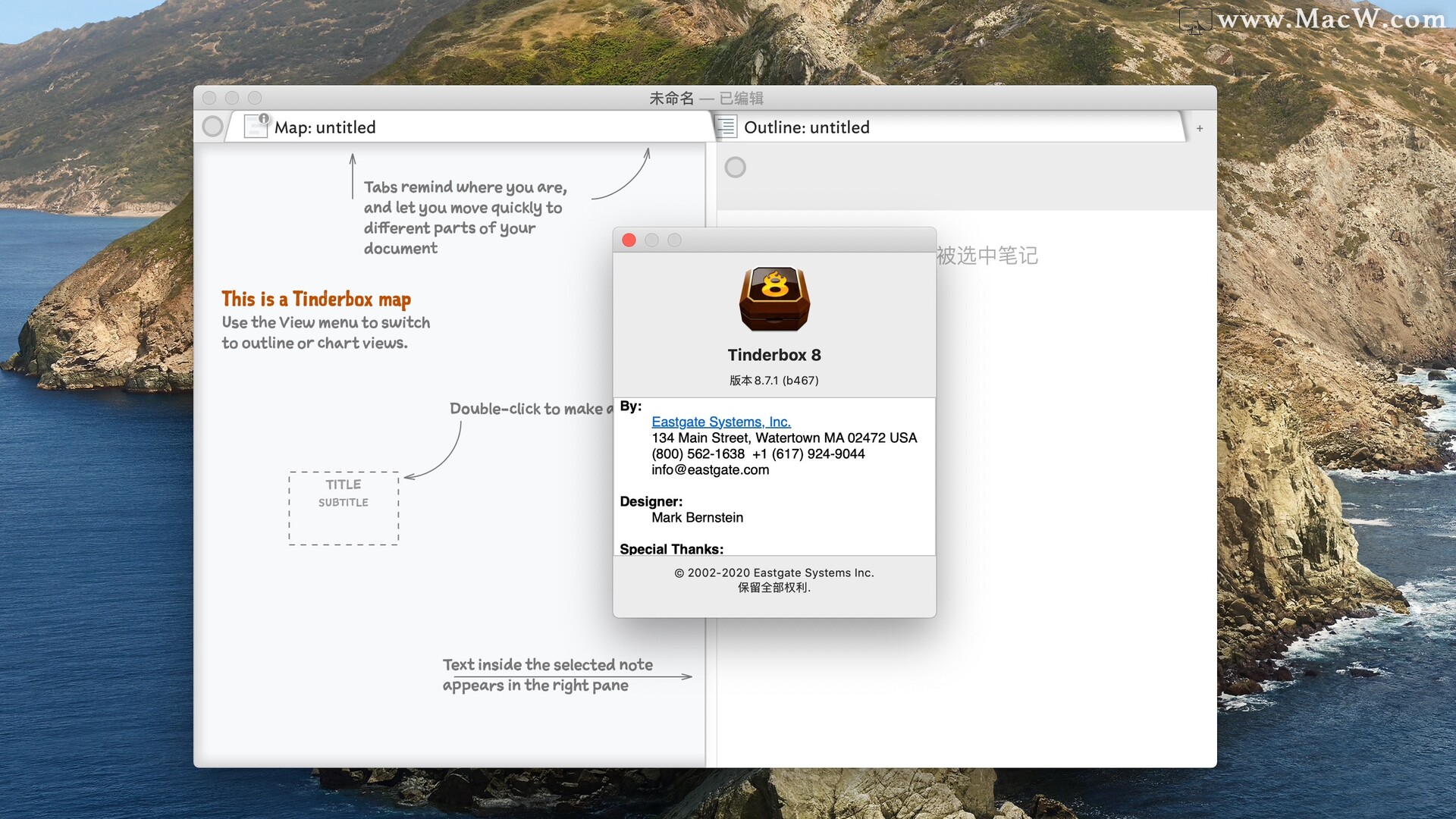Click the 134 Main Street address line
The height and width of the screenshot is (819, 1456).
pyautogui.click(x=784, y=438)
